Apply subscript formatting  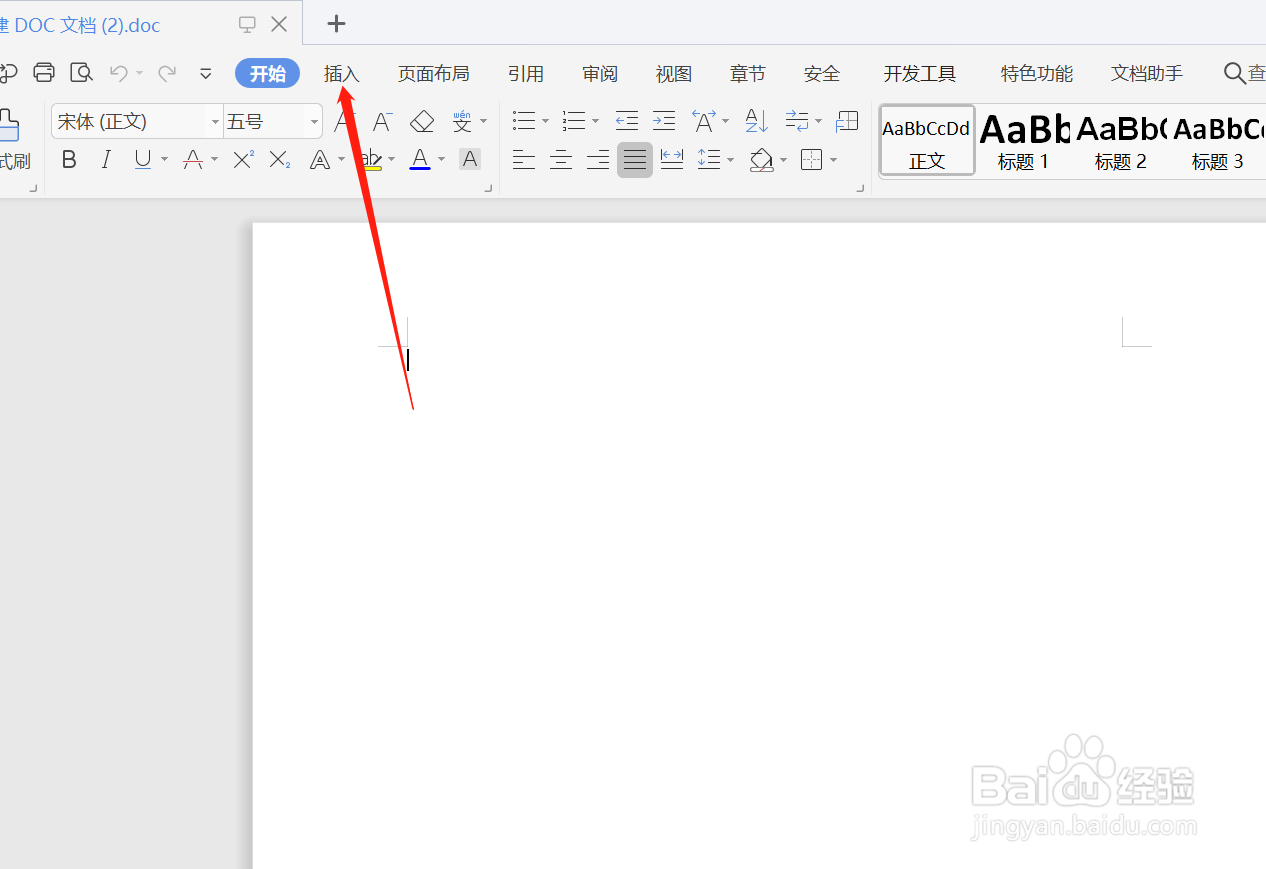point(280,159)
